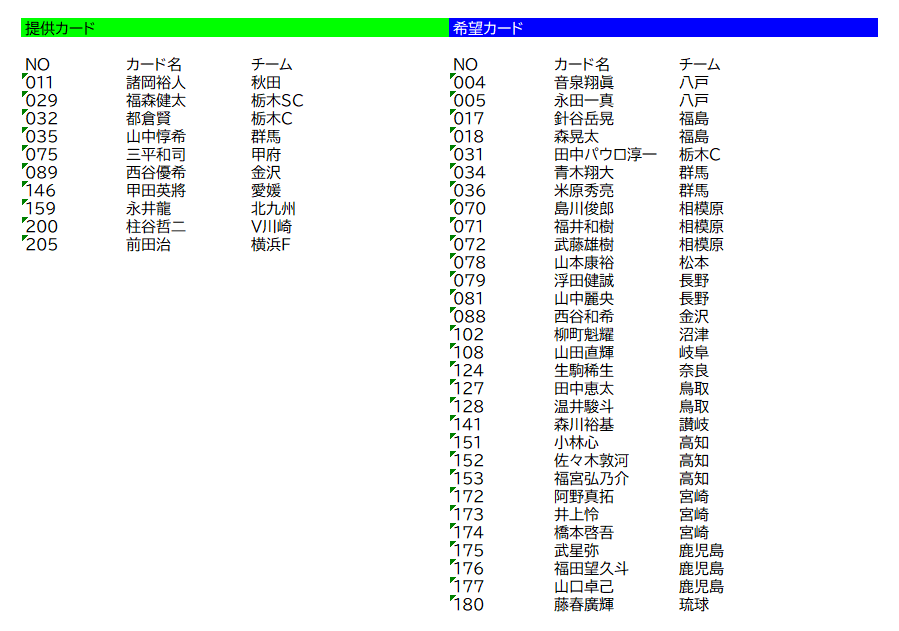Select the name 針谷岳晃
This screenshot has width=899, height=631.
(584, 119)
